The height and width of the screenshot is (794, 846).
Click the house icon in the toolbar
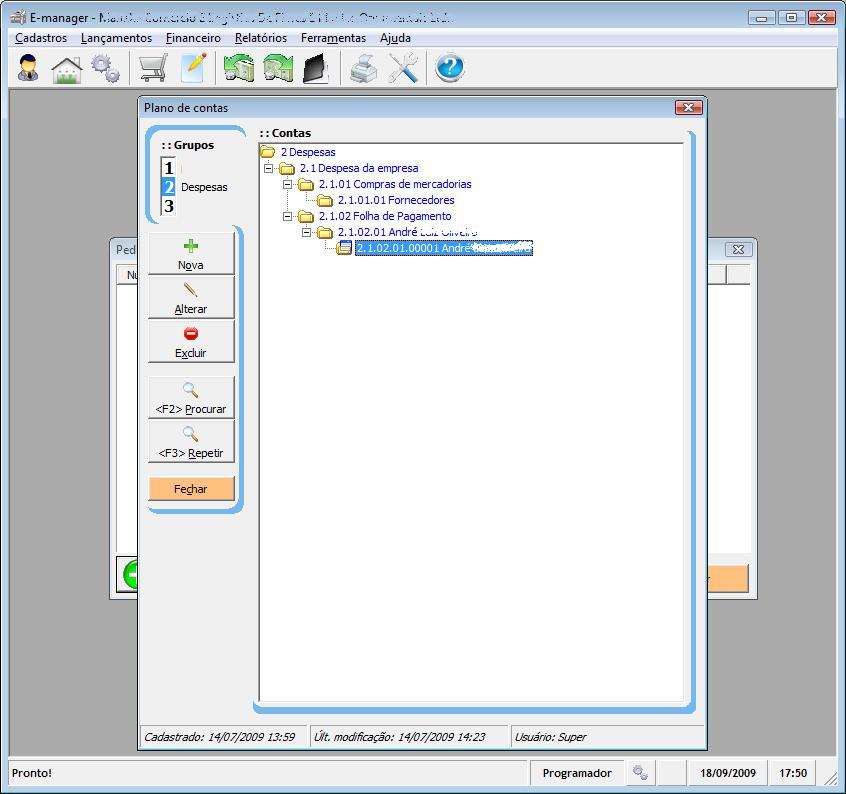tap(67, 69)
